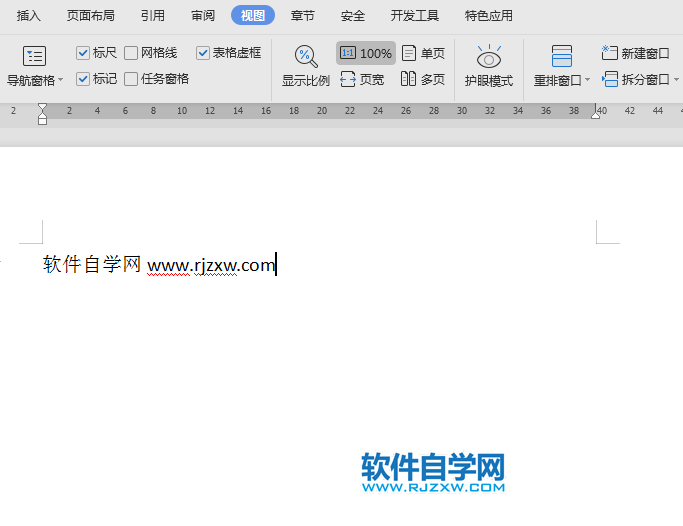Expand the Split Window (拆分窗口) dropdown arrow
The width and height of the screenshot is (683, 526).
[x=676, y=80]
